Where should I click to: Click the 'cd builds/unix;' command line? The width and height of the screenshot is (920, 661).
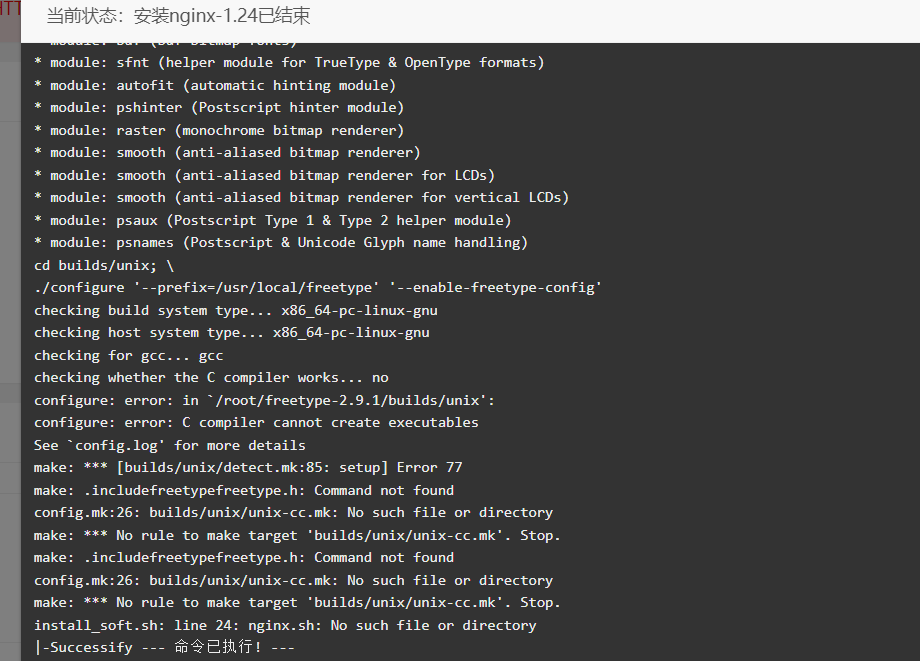104,266
